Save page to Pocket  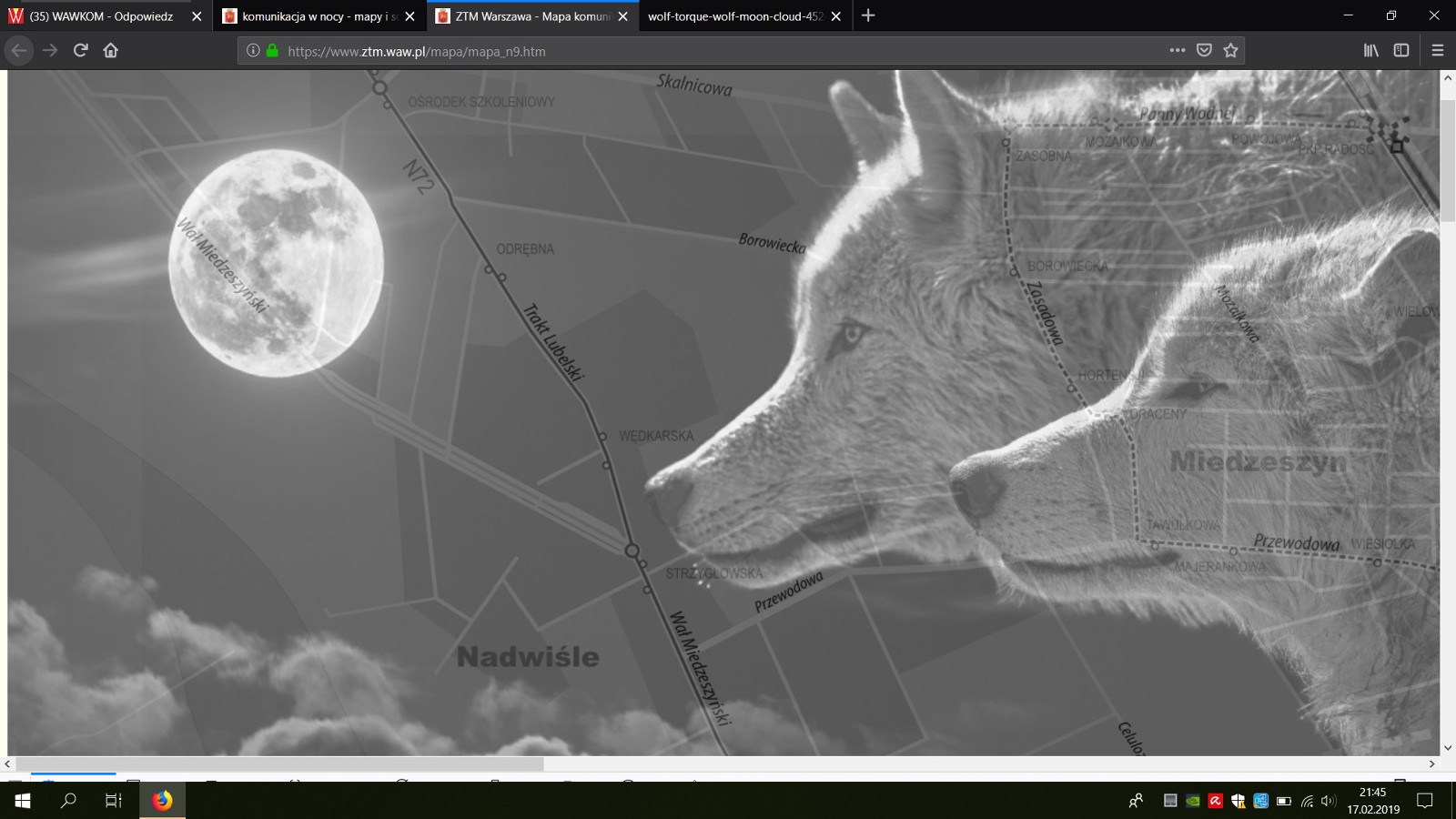click(1204, 51)
